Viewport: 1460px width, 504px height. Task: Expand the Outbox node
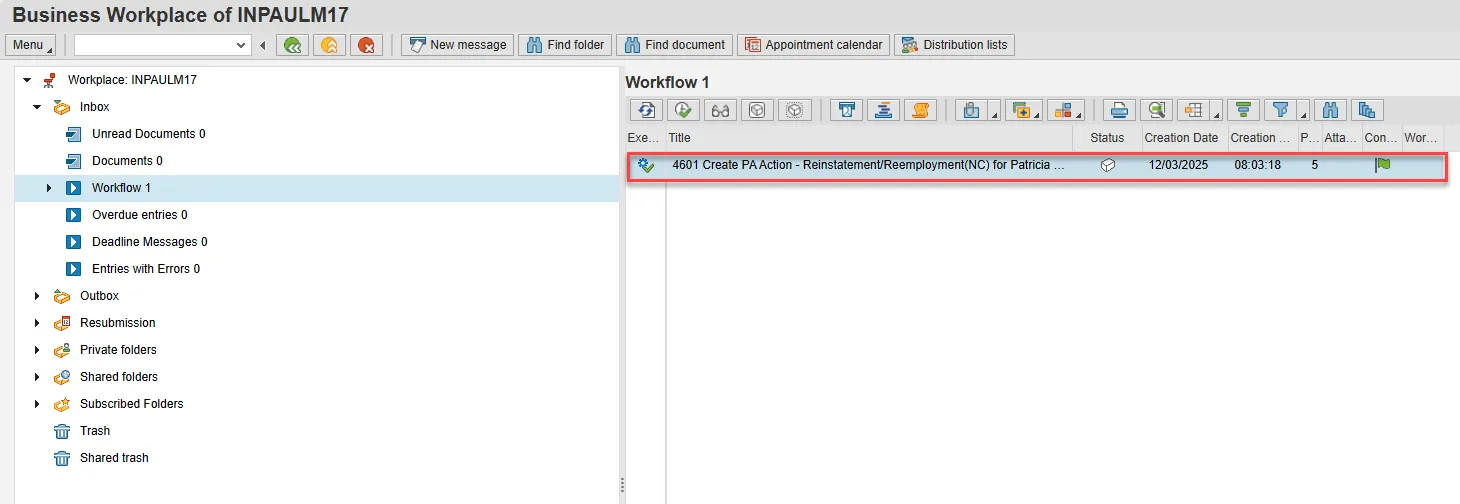click(x=38, y=296)
